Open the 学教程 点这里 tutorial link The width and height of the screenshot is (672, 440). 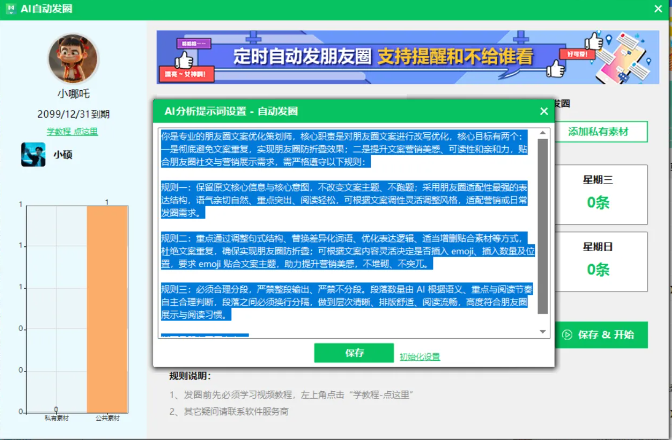pos(72,132)
